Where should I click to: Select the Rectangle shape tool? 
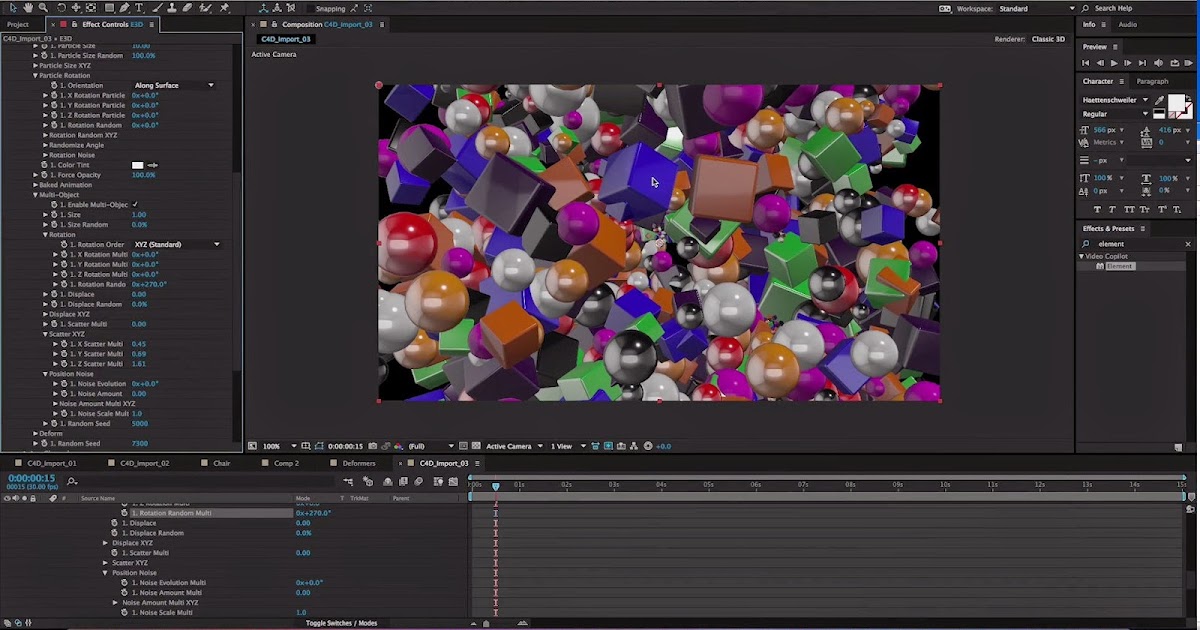click(109, 8)
